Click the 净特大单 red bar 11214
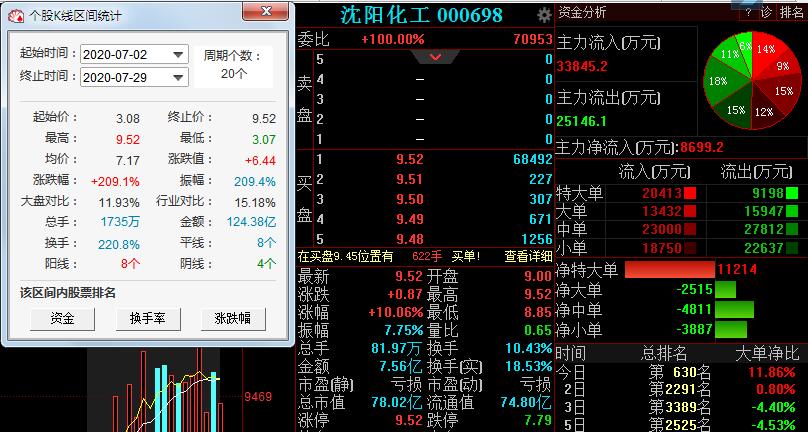The image size is (808, 432). [669, 270]
